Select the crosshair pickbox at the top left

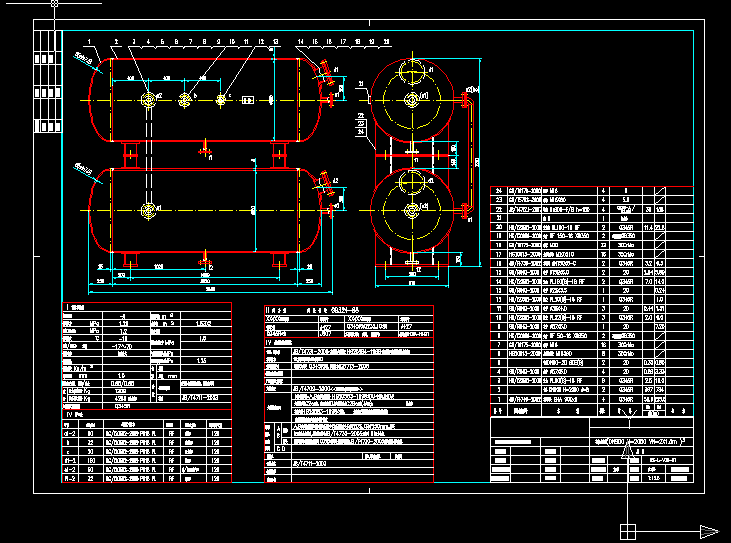point(55,3)
